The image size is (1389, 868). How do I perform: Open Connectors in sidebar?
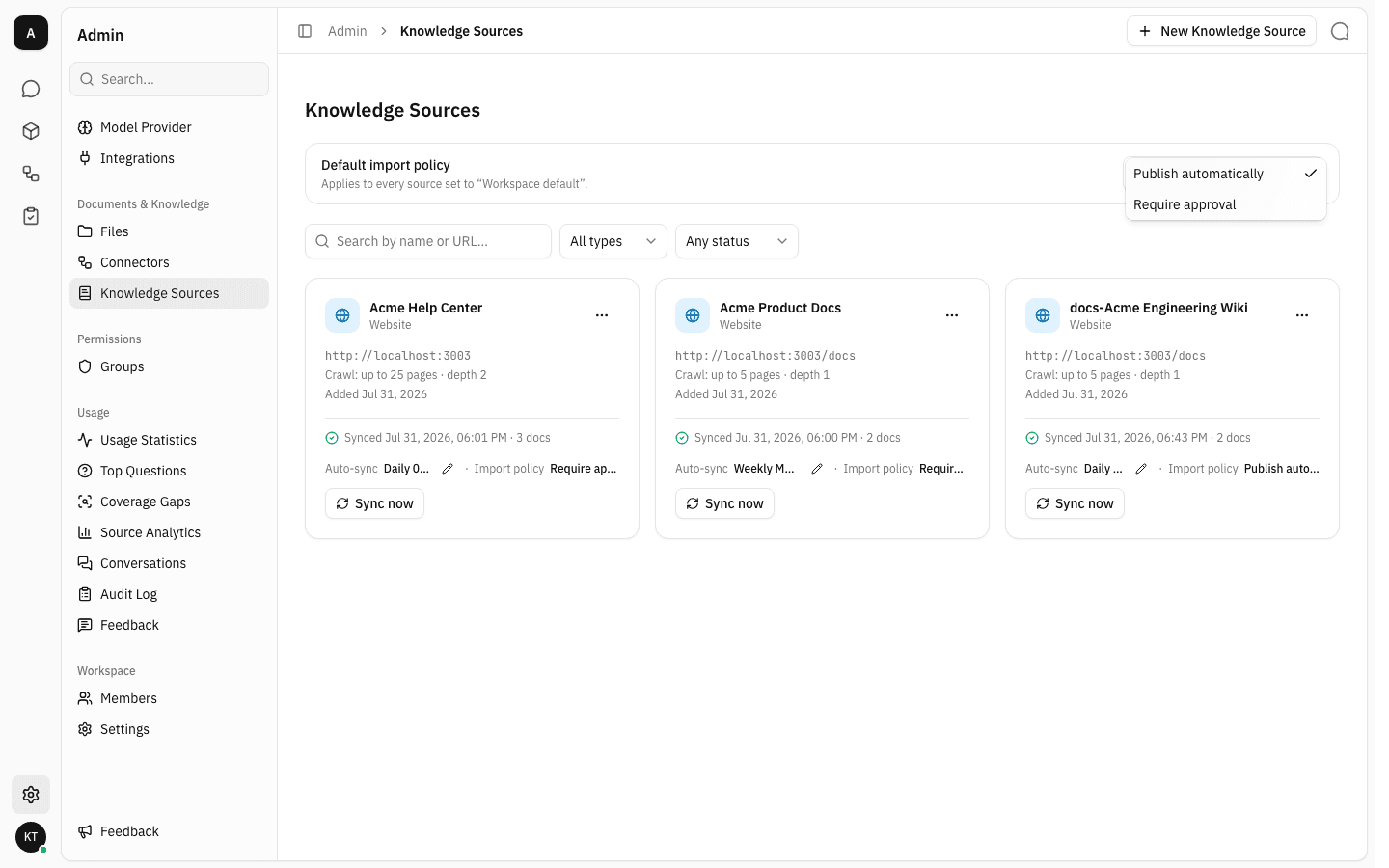pos(169,262)
